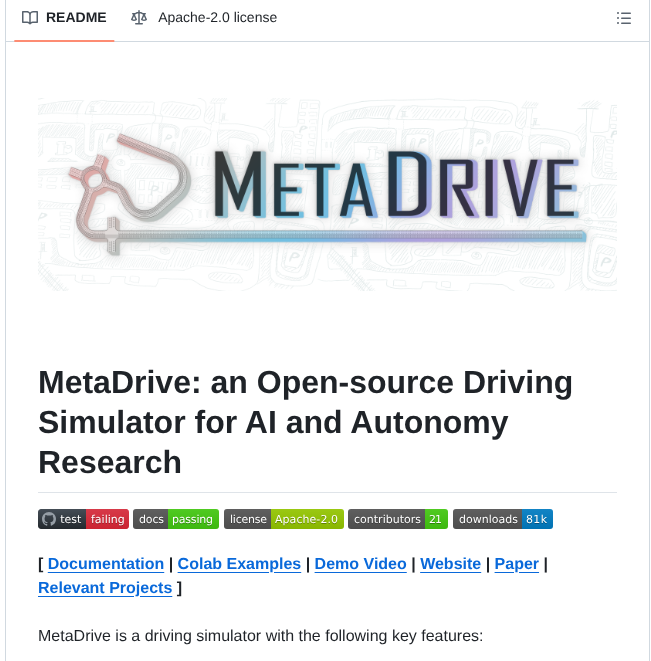Open the Colab Examples link
651x661 pixels.
click(x=239, y=564)
